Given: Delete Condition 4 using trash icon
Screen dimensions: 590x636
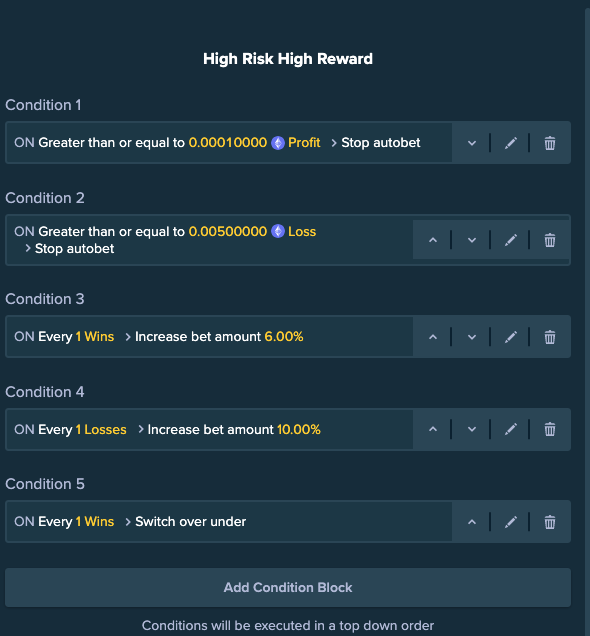Looking at the screenshot, I should (549, 429).
